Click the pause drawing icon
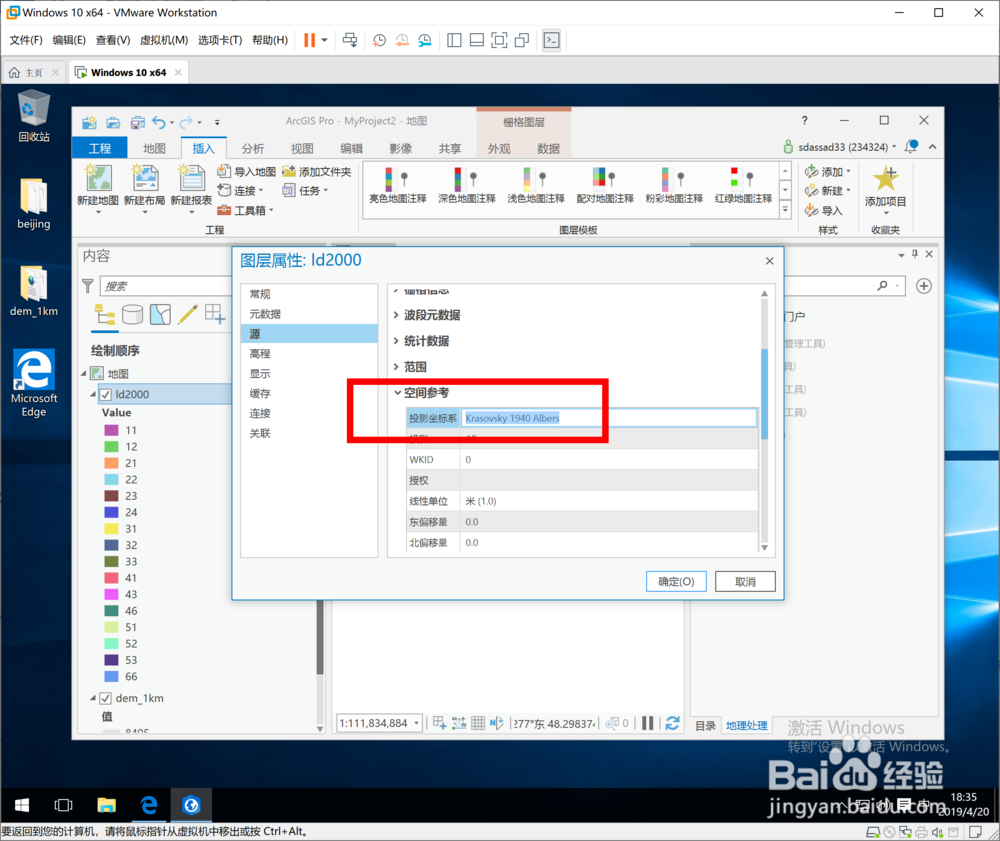This screenshot has height=841, width=1000. coord(647,723)
